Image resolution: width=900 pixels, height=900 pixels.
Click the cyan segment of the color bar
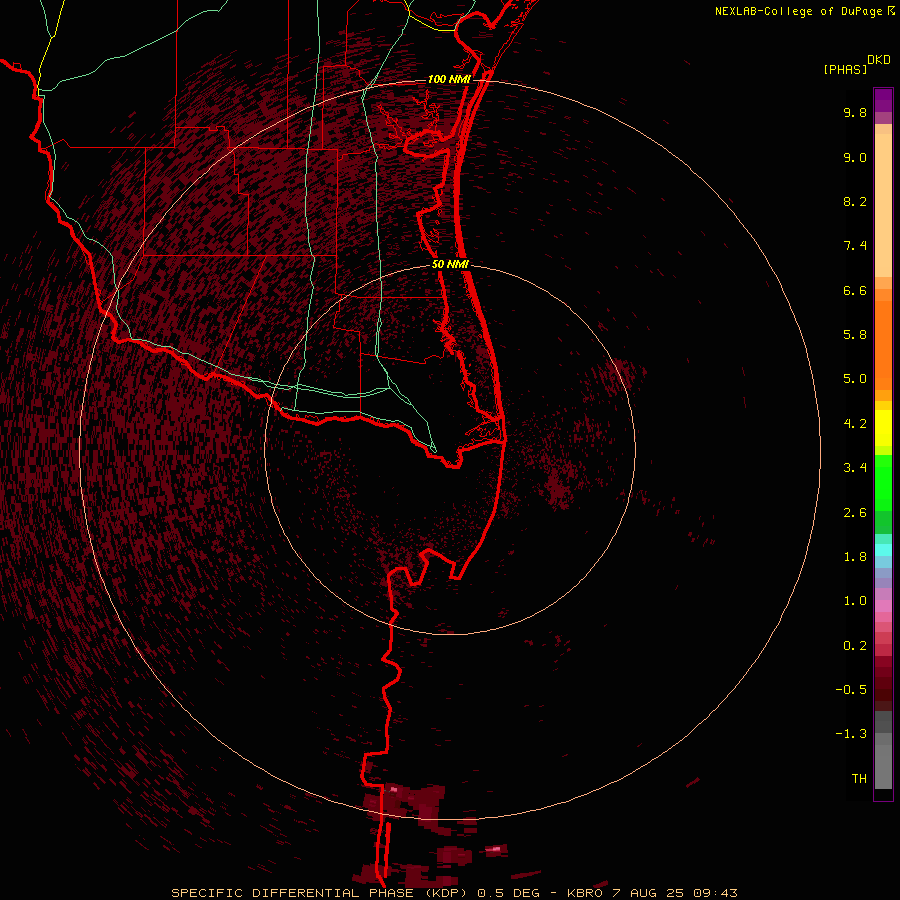[883, 549]
